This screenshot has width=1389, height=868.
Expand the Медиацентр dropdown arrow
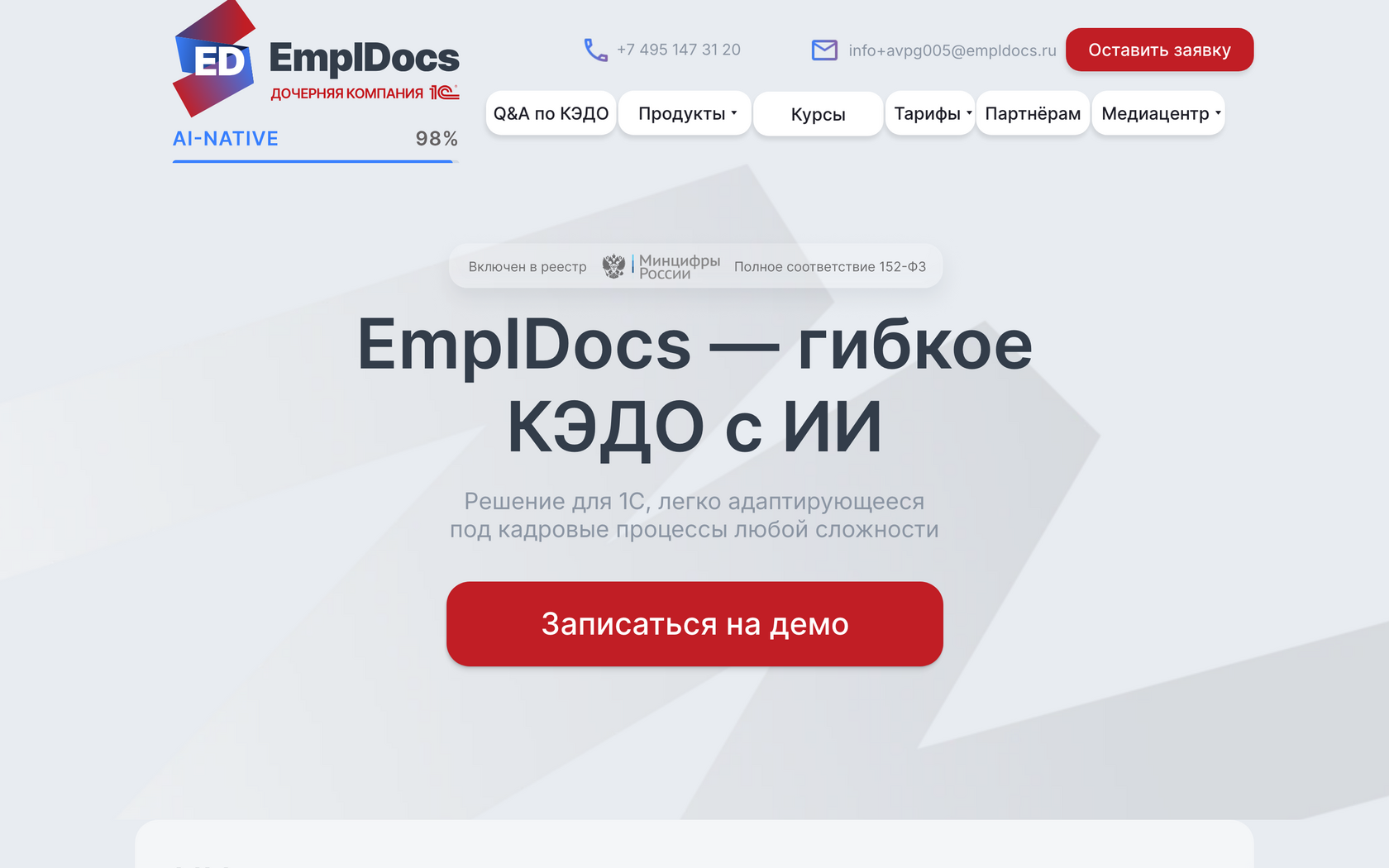1218,113
